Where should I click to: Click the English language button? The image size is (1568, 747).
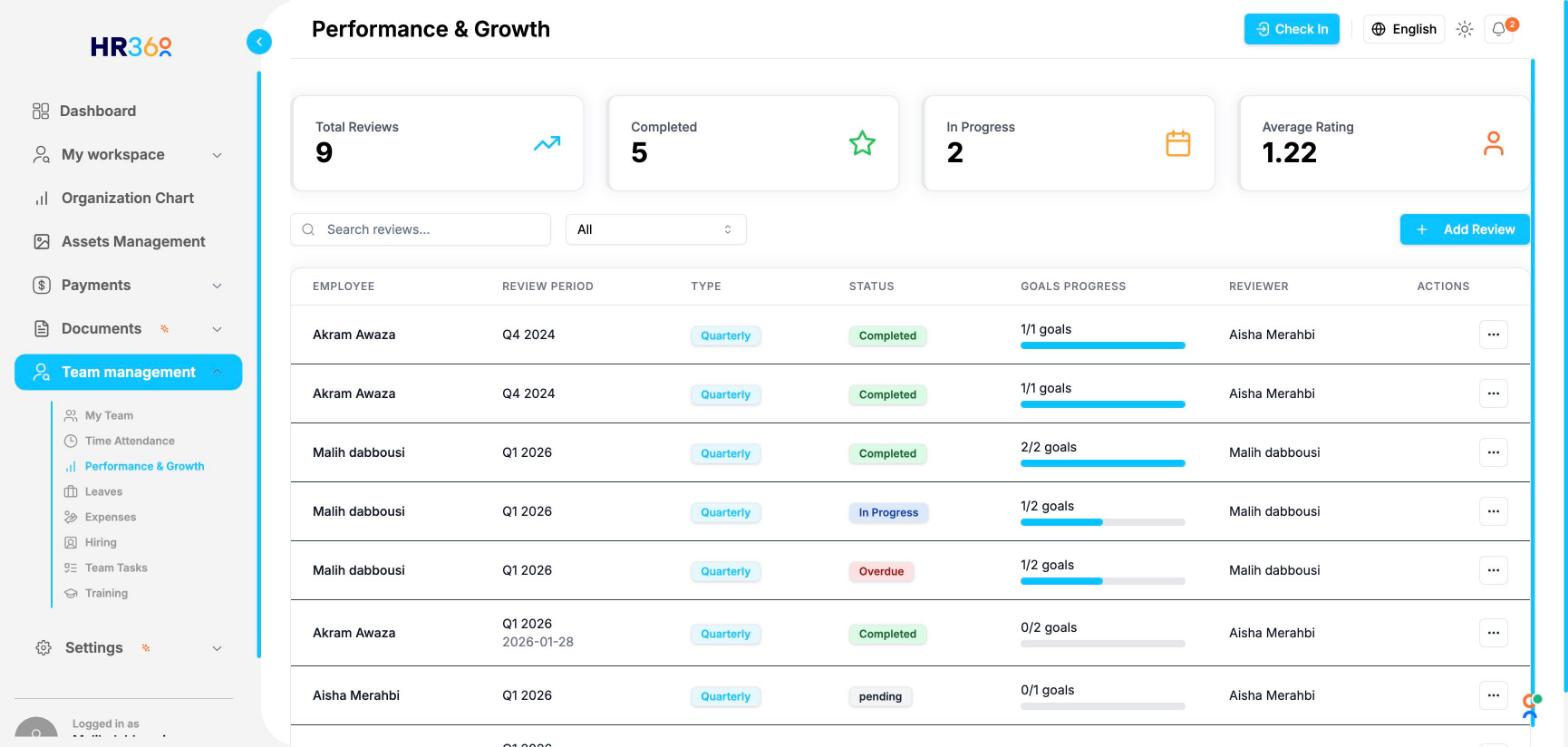pyautogui.click(x=1403, y=29)
